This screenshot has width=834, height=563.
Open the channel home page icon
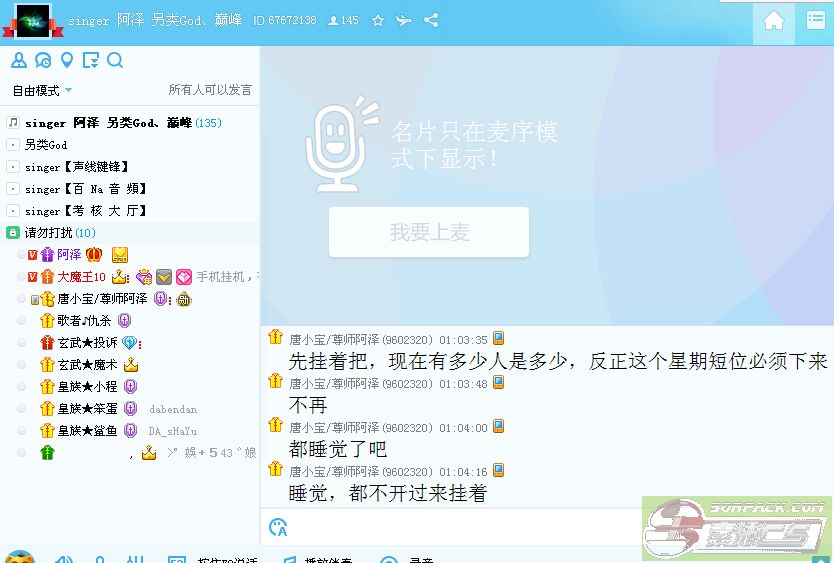coord(773,21)
